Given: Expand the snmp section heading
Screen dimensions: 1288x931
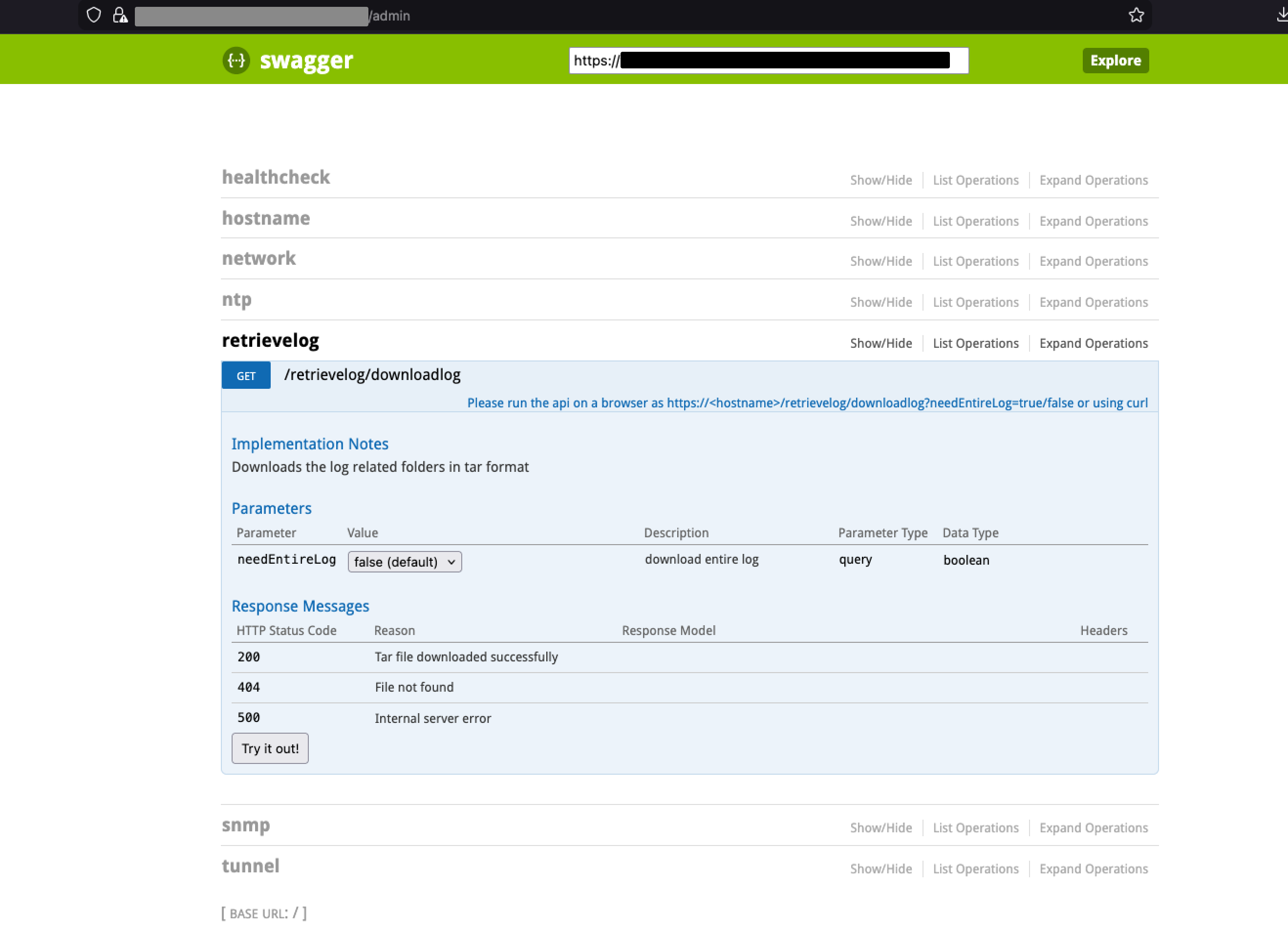Looking at the screenshot, I should 245,825.
